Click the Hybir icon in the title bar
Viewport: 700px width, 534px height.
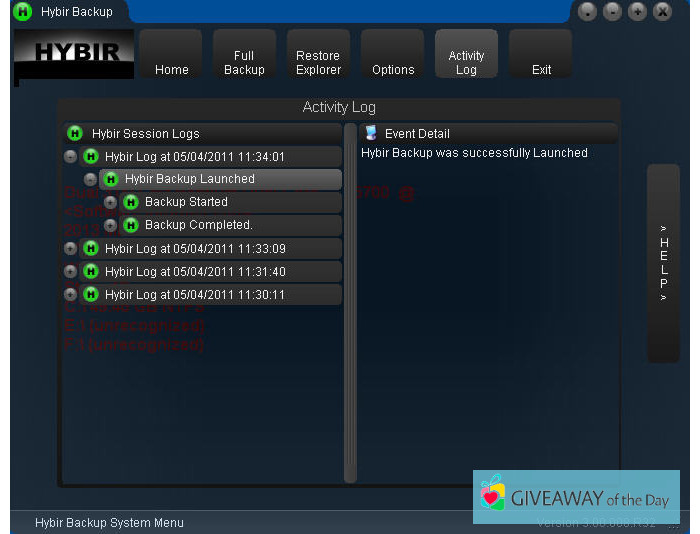click(x=22, y=12)
